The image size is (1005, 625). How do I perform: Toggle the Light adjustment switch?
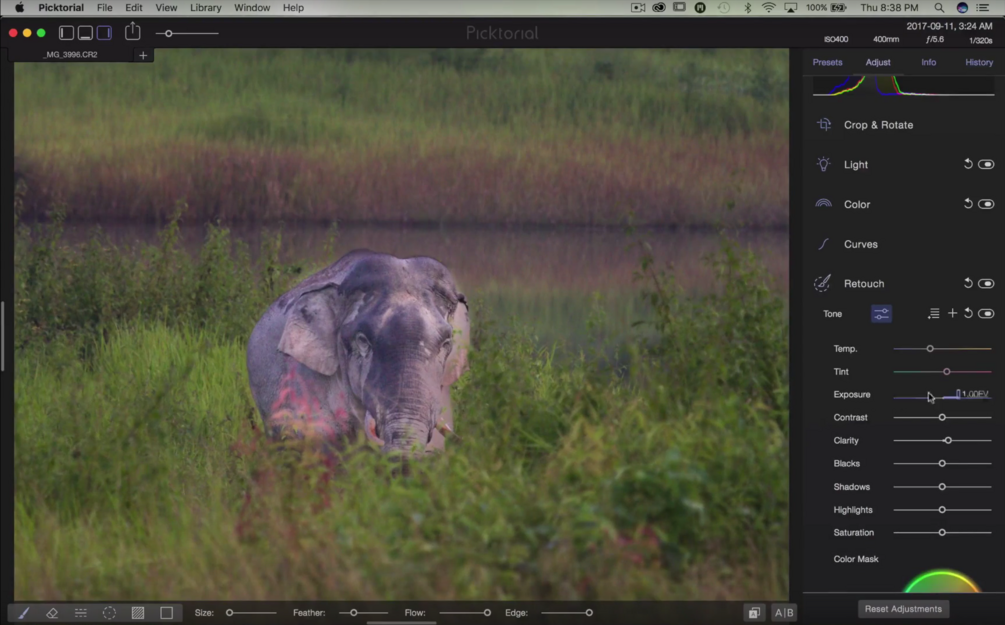coord(986,165)
